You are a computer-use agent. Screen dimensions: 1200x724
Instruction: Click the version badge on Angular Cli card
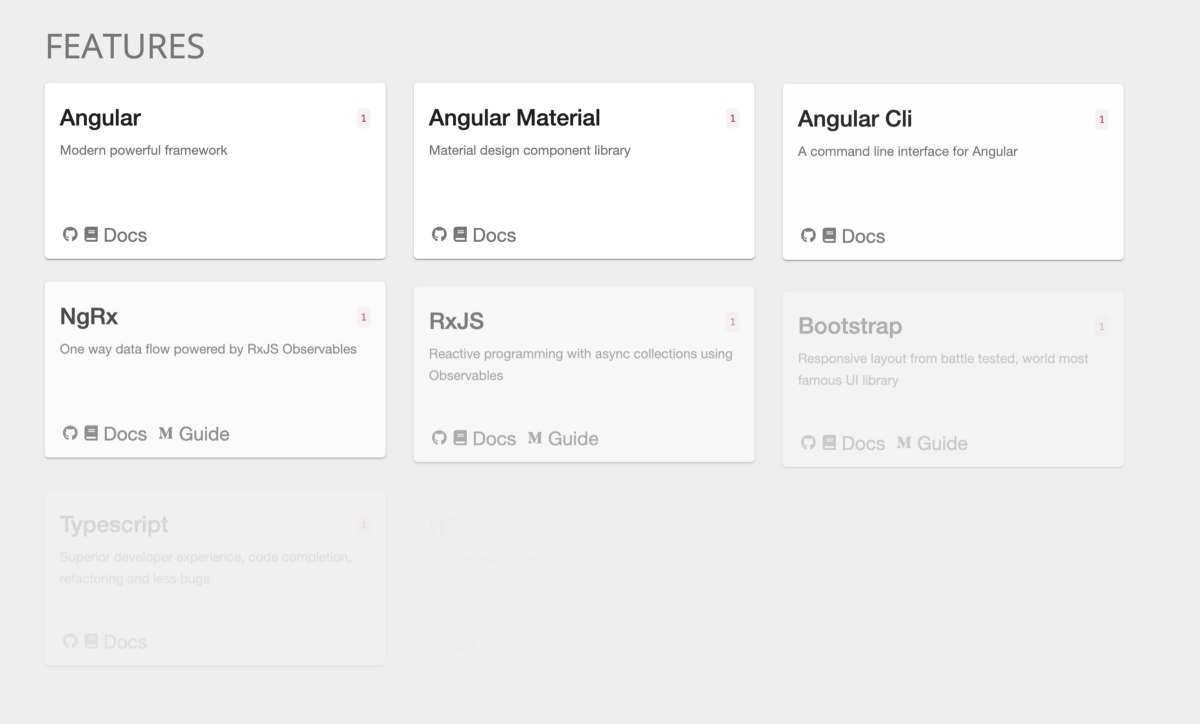[x=1101, y=120]
